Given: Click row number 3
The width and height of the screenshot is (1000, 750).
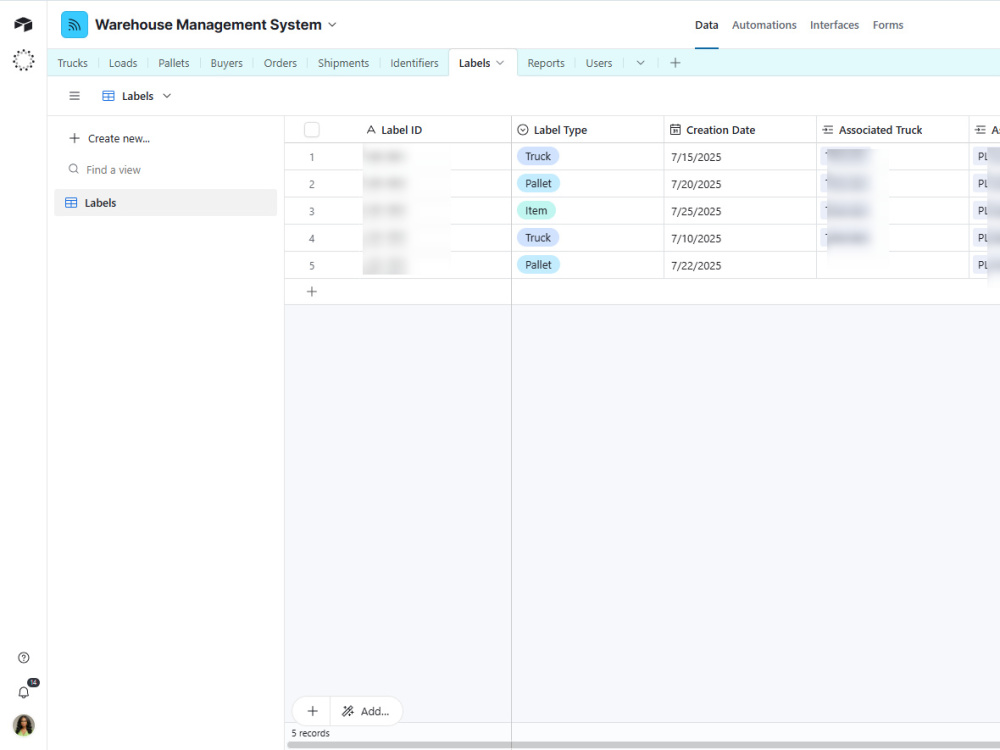Looking at the screenshot, I should (312, 211).
